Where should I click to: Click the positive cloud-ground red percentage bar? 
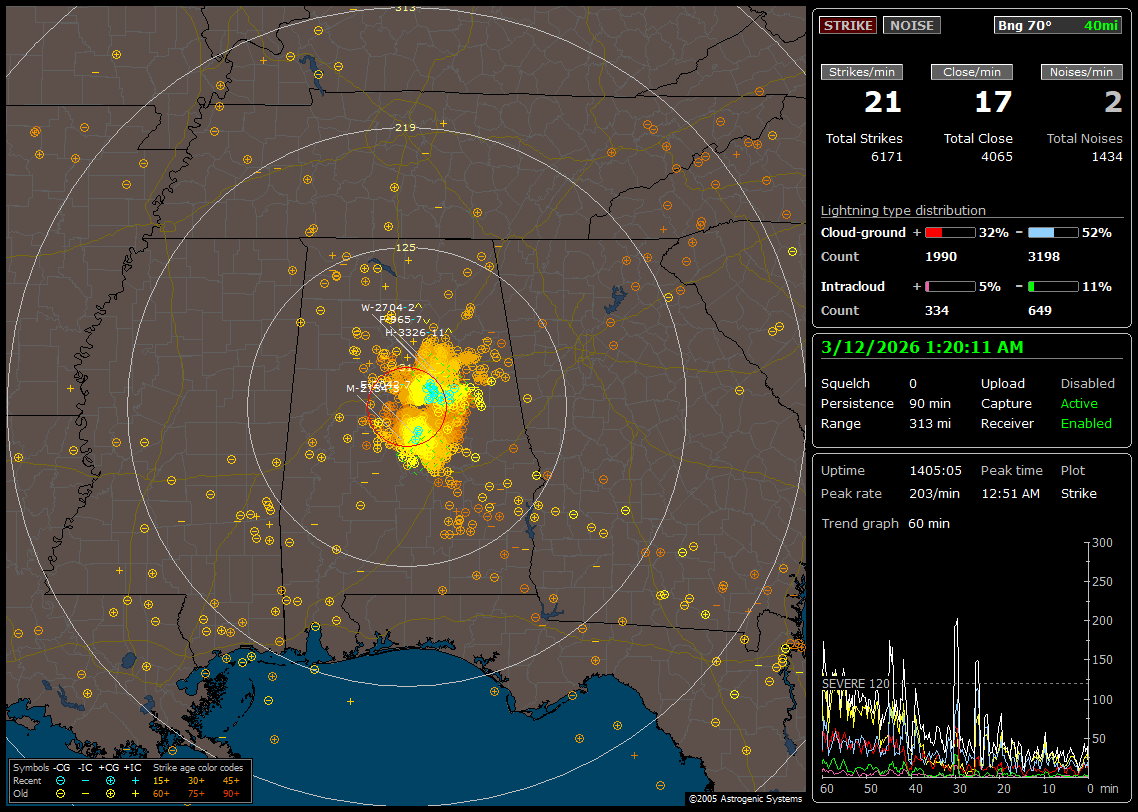tap(949, 232)
